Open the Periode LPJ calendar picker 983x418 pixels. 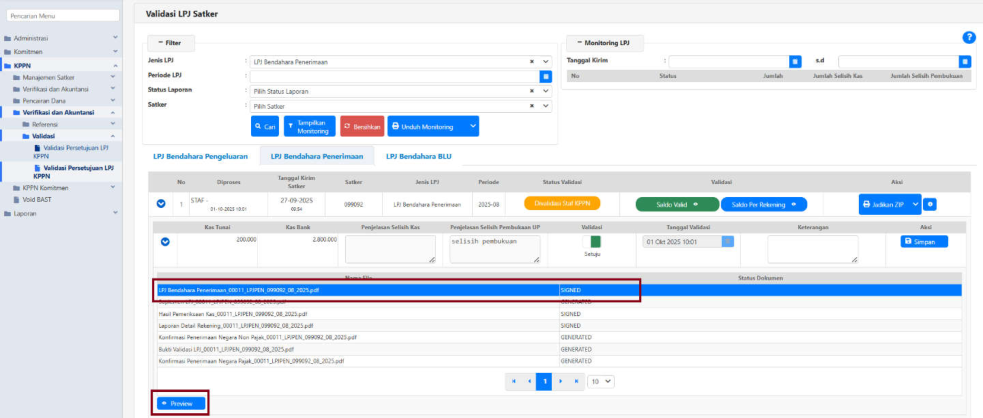pyautogui.click(x=546, y=76)
